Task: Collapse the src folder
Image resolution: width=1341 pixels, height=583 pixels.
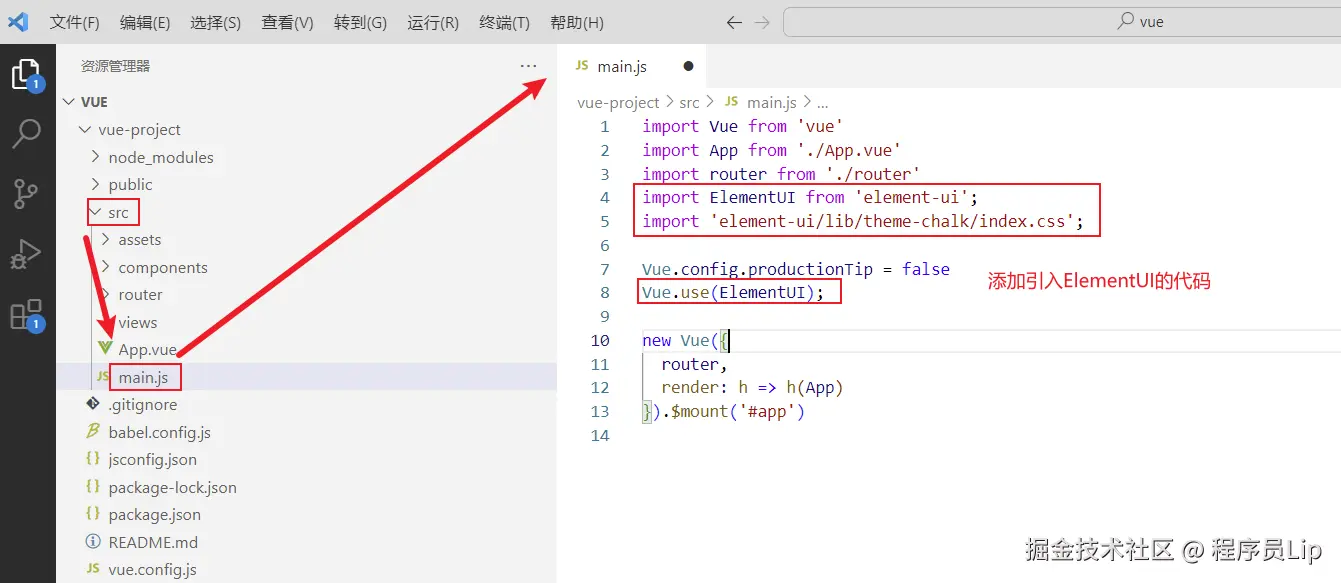Action: click(x=95, y=212)
